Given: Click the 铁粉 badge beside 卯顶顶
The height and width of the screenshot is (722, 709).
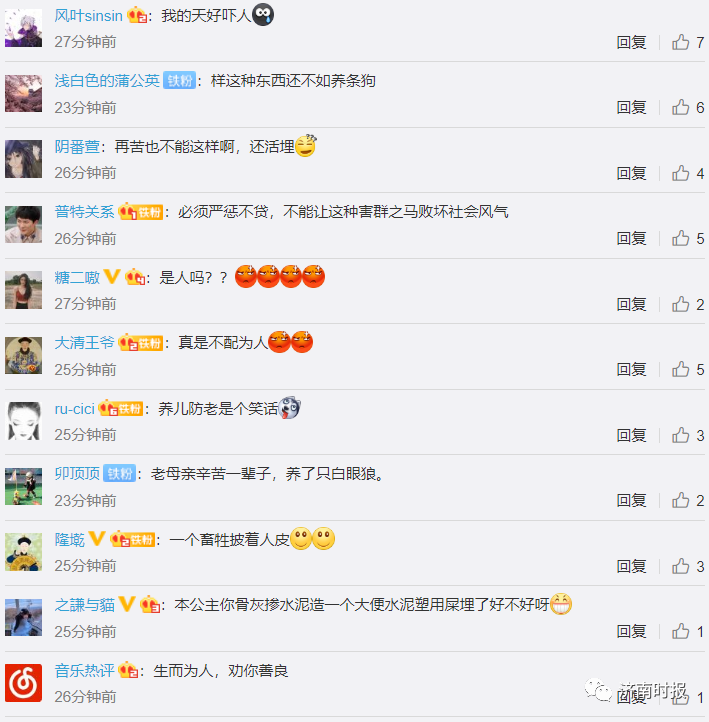Looking at the screenshot, I should [120, 473].
